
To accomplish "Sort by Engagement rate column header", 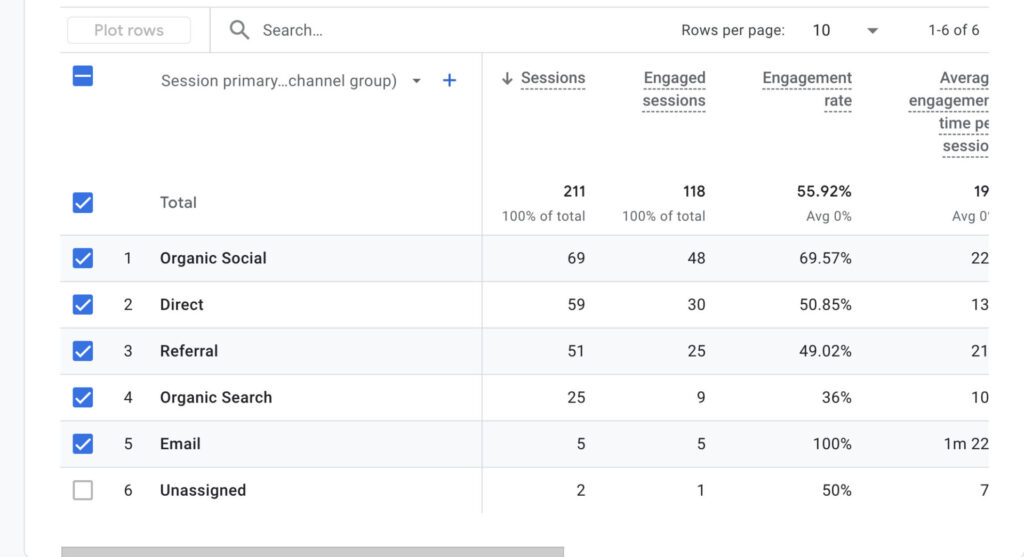I will point(807,89).
